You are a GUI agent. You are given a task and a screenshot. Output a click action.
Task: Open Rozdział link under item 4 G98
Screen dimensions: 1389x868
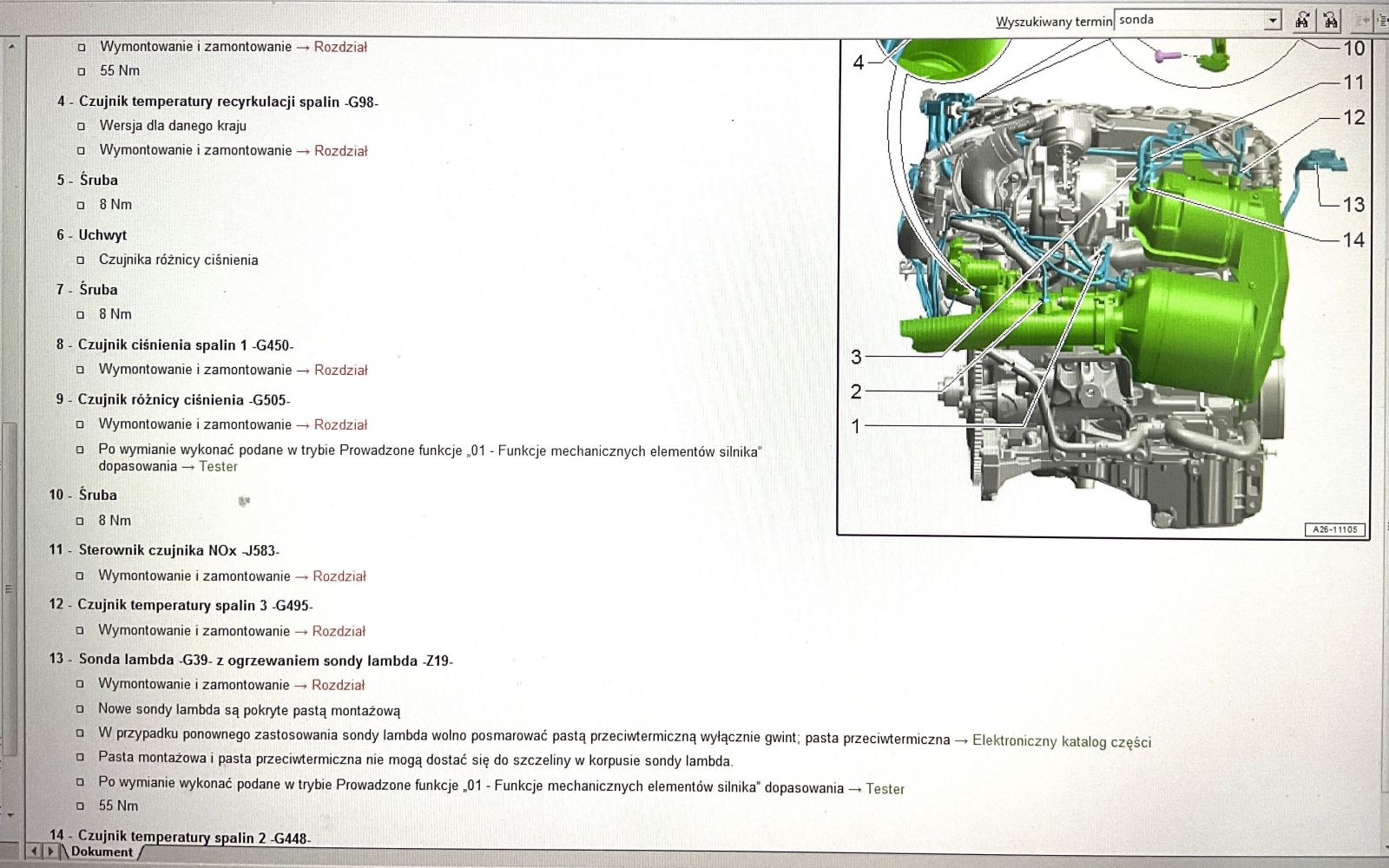point(340,150)
